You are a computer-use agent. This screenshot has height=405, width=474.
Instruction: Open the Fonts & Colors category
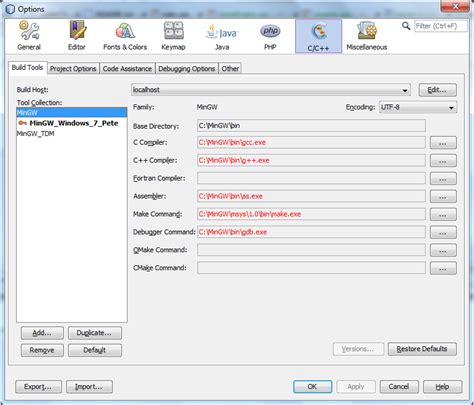(x=125, y=36)
